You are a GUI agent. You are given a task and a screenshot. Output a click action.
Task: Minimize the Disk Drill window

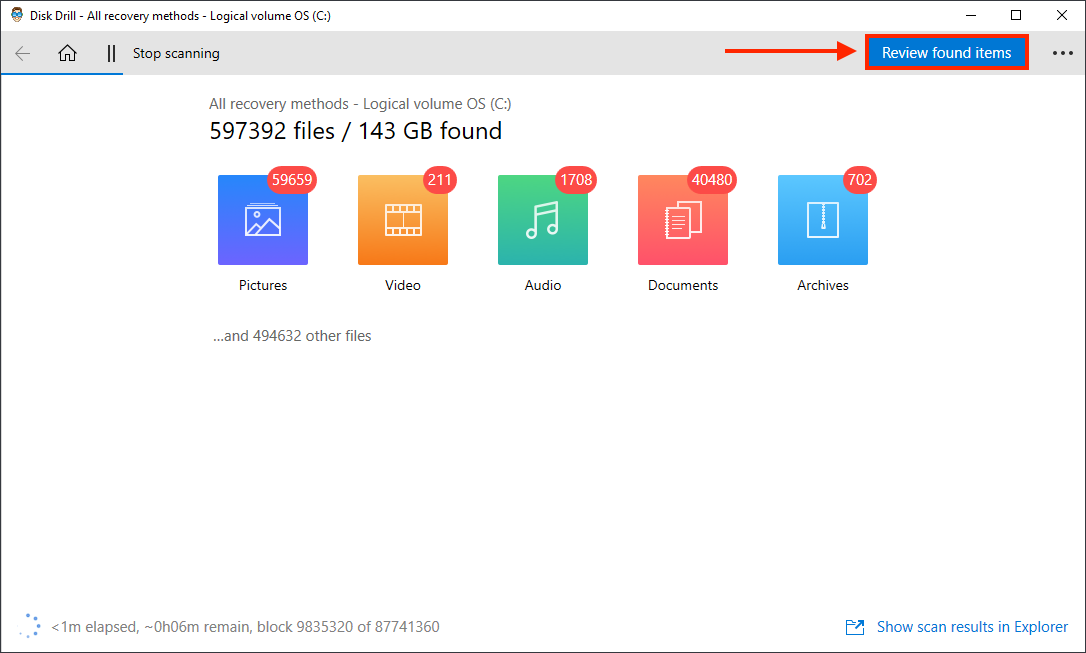tap(971, 15)
